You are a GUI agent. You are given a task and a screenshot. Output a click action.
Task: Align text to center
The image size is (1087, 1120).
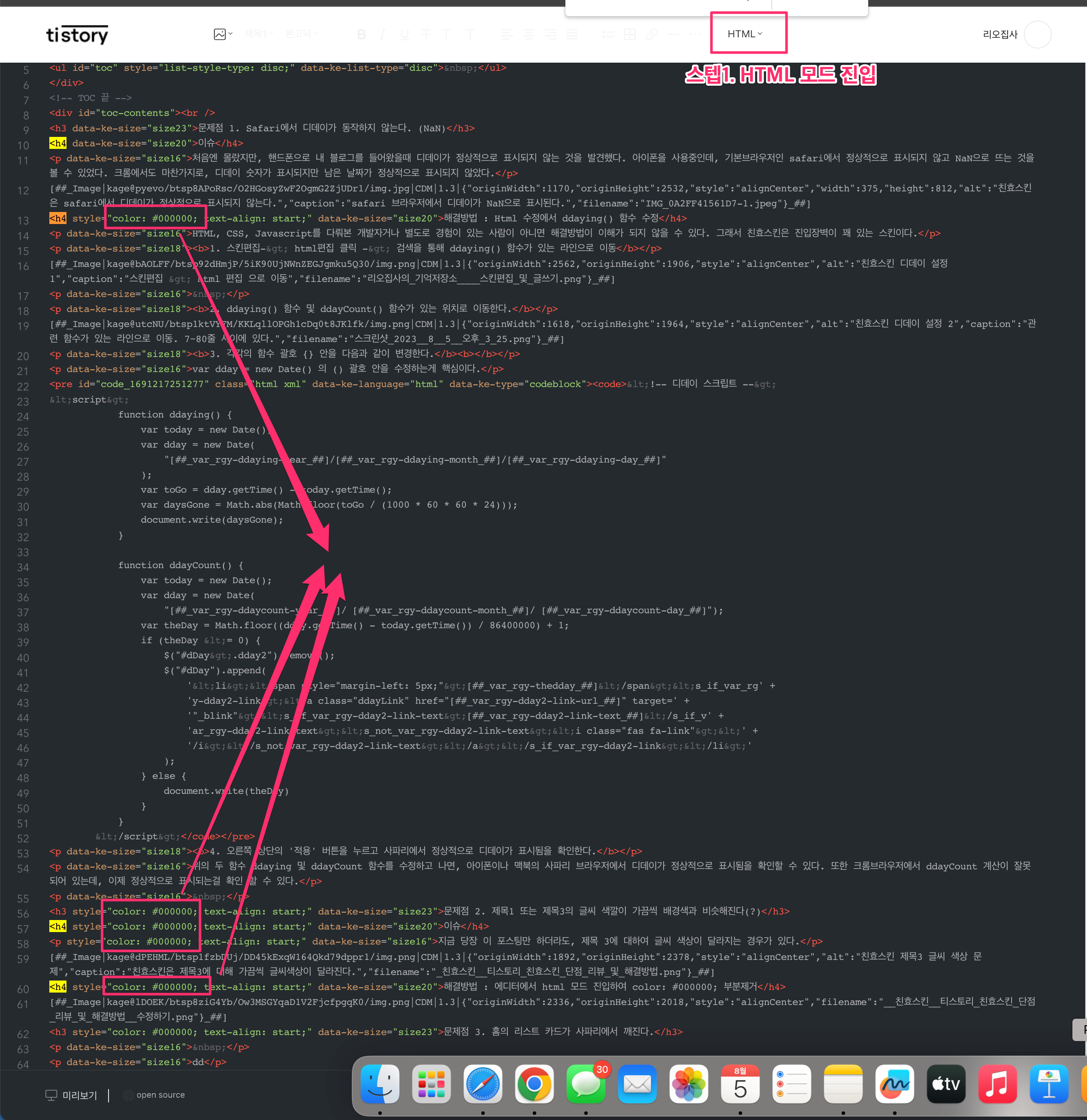(529, 34)
